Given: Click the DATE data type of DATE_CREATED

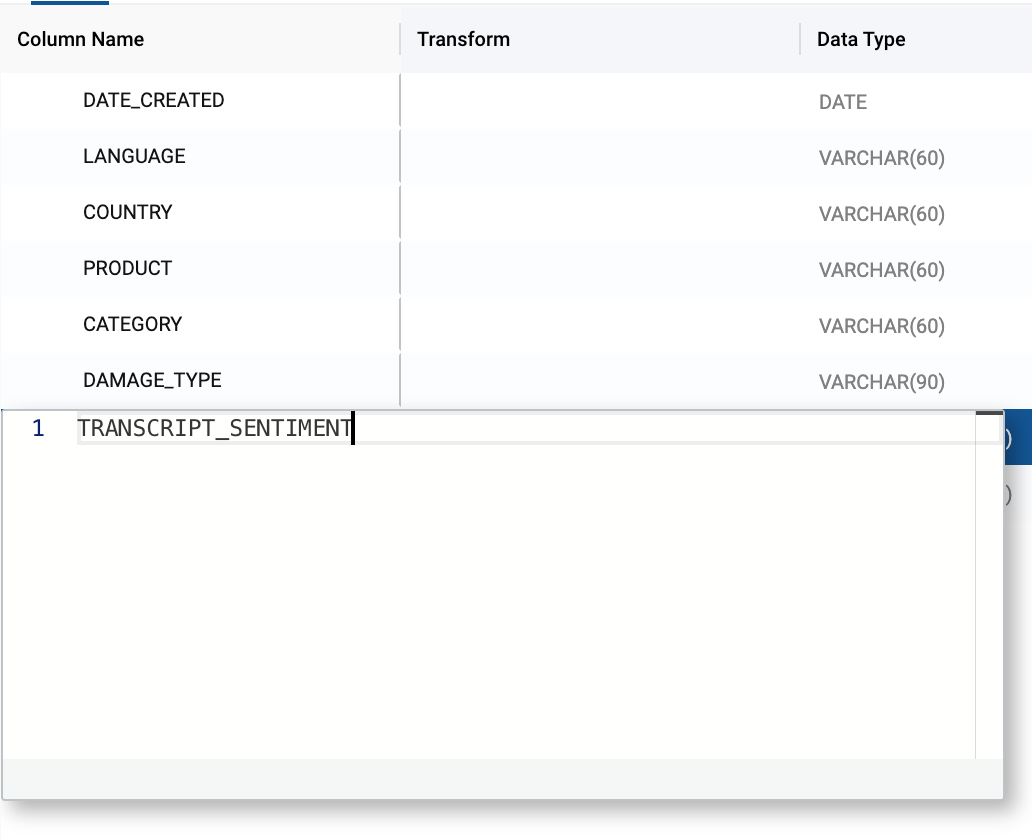Looking at the screenshot, I should [843, 102].
